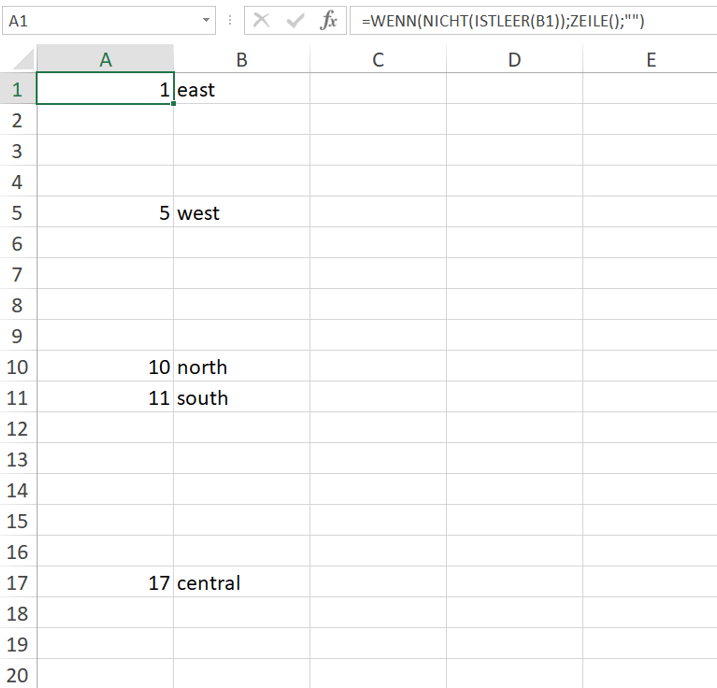Click cell A11 containing 11
Viewport: 717px width, 688px height.
point(105,397)
